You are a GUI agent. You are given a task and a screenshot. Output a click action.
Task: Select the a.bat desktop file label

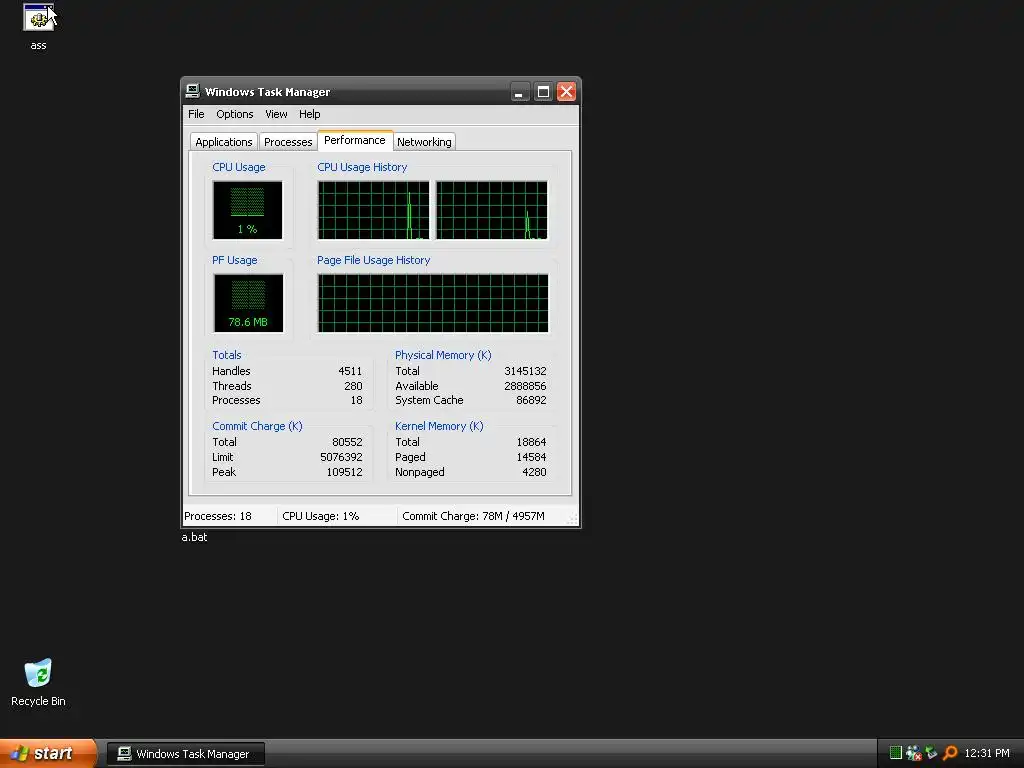tap(194, 537)
